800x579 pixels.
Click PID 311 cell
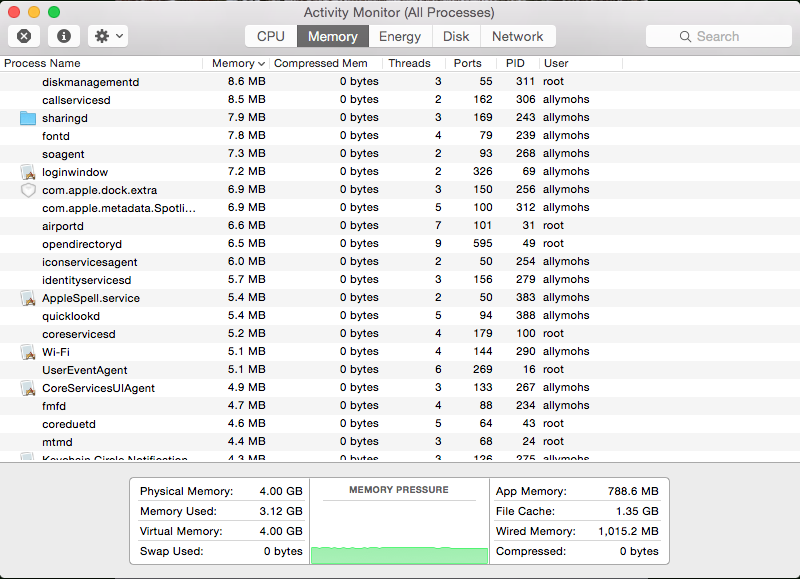(x=525, y=82)
